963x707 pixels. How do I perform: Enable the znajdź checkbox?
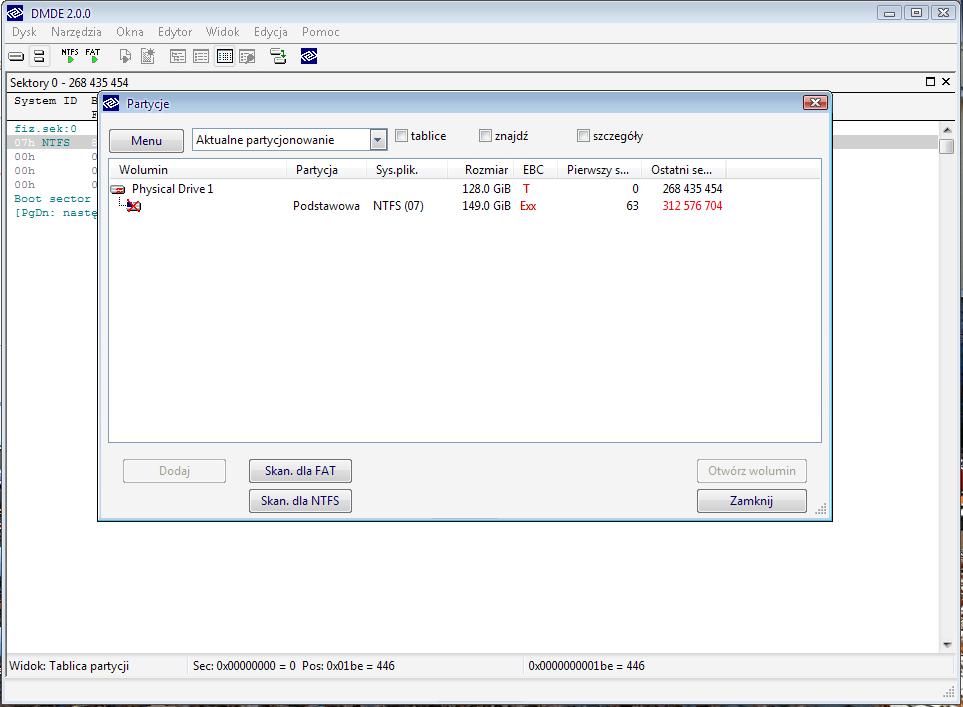(485, 136)
